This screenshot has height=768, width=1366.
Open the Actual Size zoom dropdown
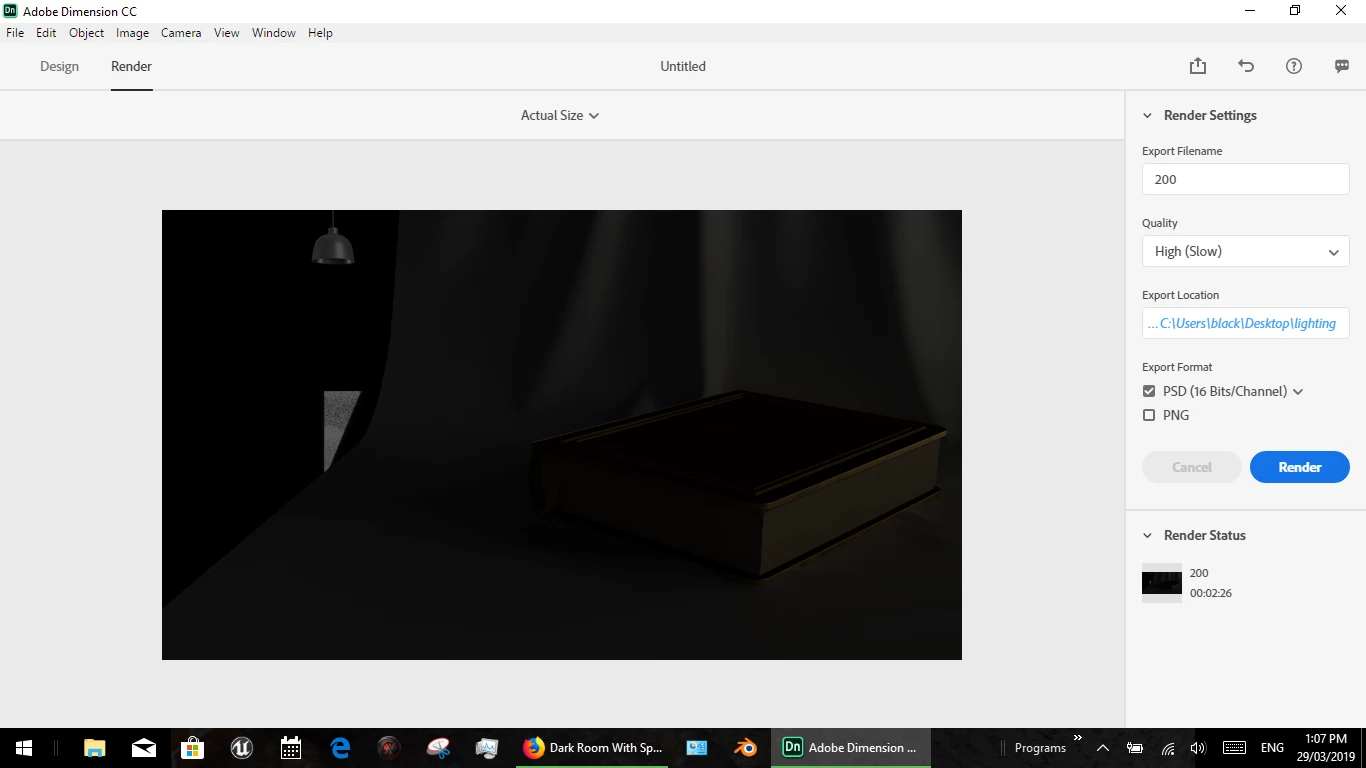[x=560, y=115]
